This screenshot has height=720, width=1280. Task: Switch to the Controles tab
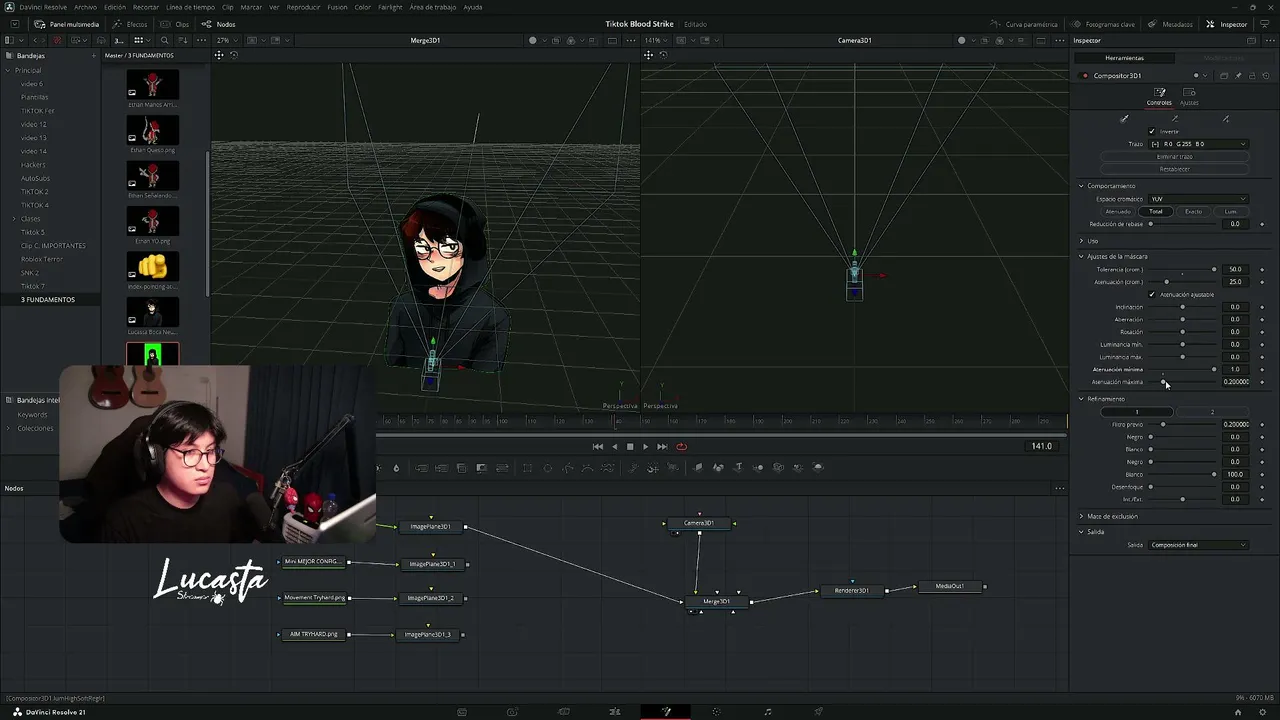[1159, 96]
